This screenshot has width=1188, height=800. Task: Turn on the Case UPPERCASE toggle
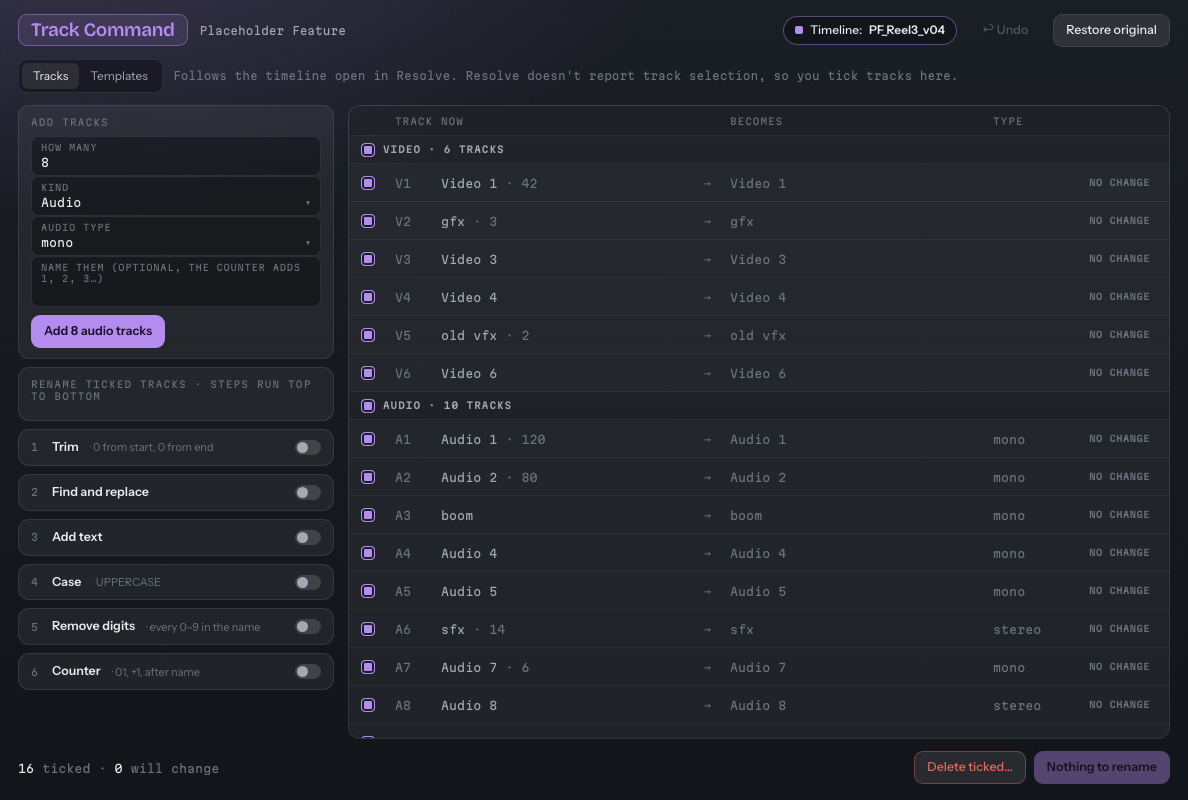click(x=308, y=583)
